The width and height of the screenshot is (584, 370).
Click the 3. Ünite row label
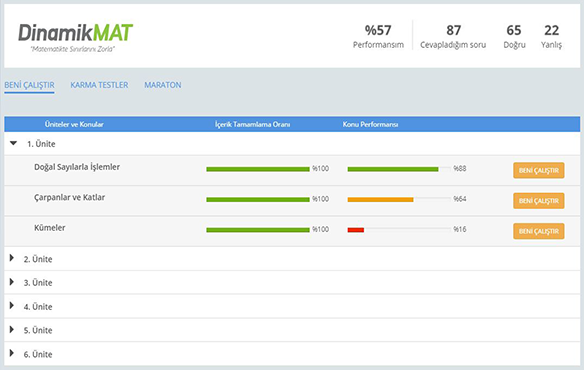coord(38,282)
